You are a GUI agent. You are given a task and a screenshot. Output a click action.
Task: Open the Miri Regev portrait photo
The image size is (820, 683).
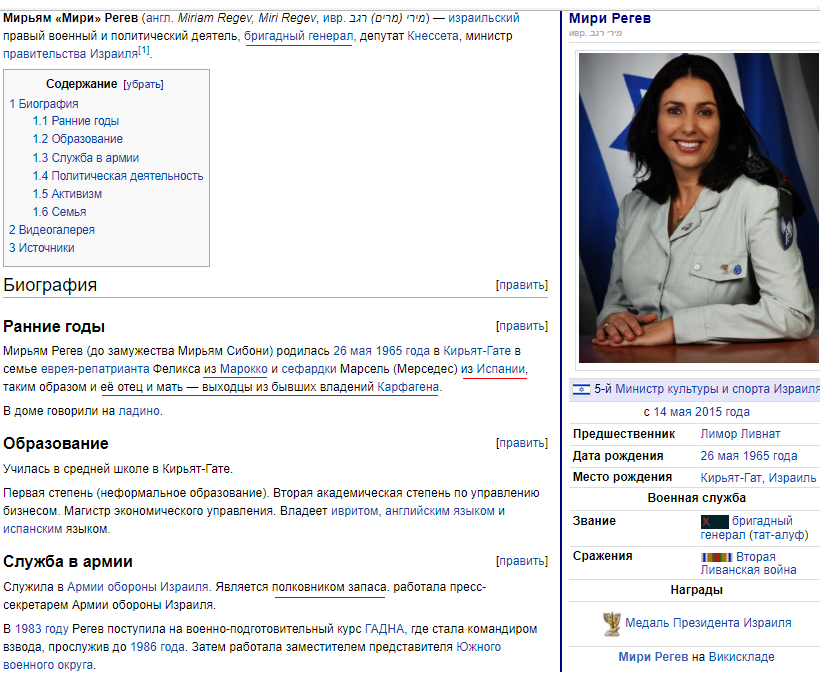(698, 208)
